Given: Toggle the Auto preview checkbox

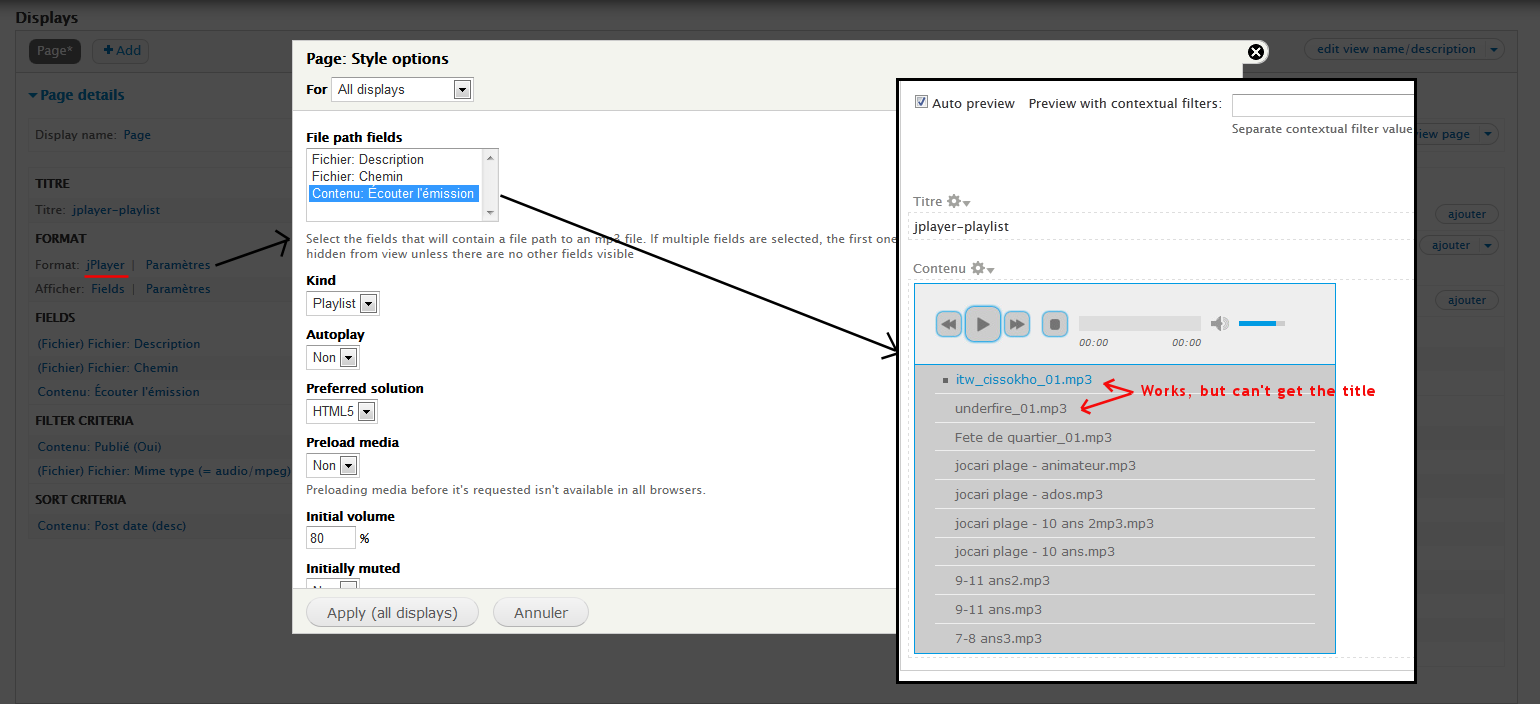Looking at the screenshot, I should tap(922, 102).
